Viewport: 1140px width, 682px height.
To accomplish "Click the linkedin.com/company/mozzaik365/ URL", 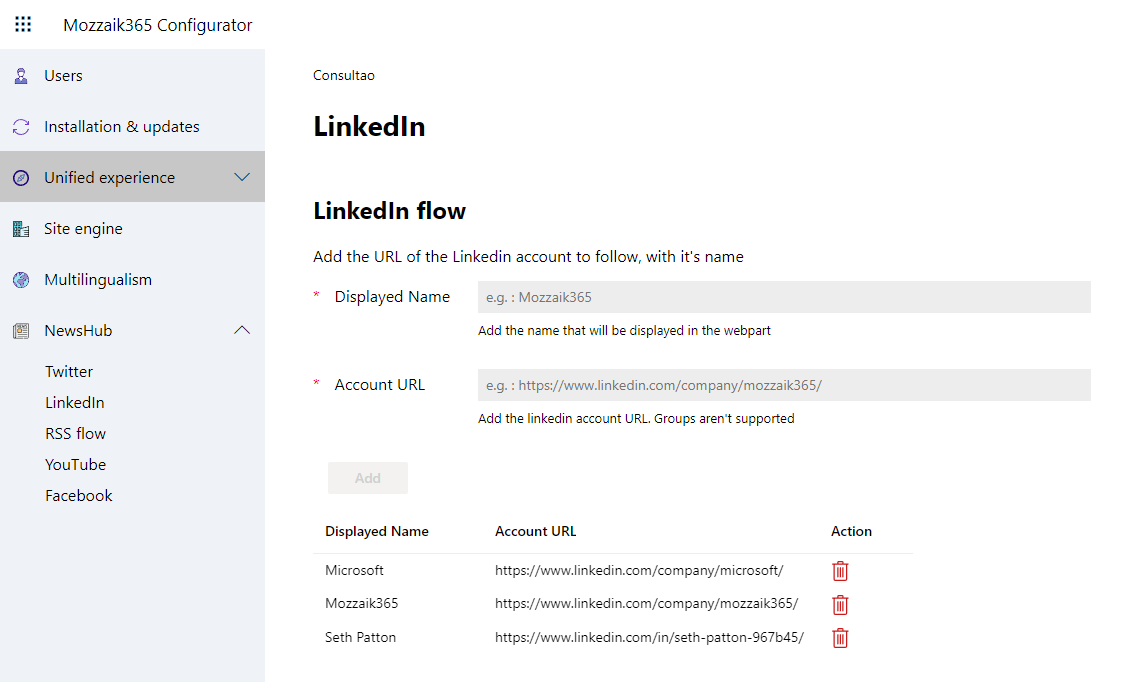I will pos(646,603).
